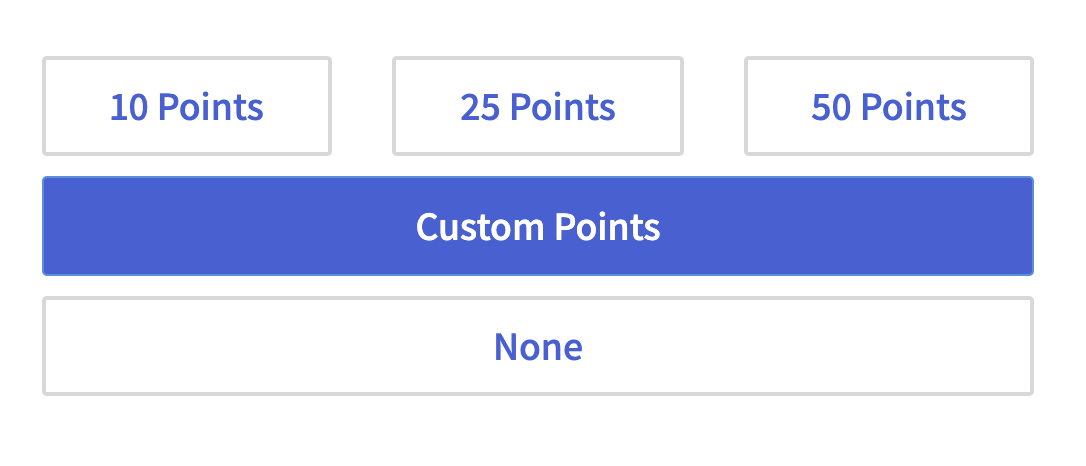
Task: Award 50 Points
Action: tap(889, 106)
